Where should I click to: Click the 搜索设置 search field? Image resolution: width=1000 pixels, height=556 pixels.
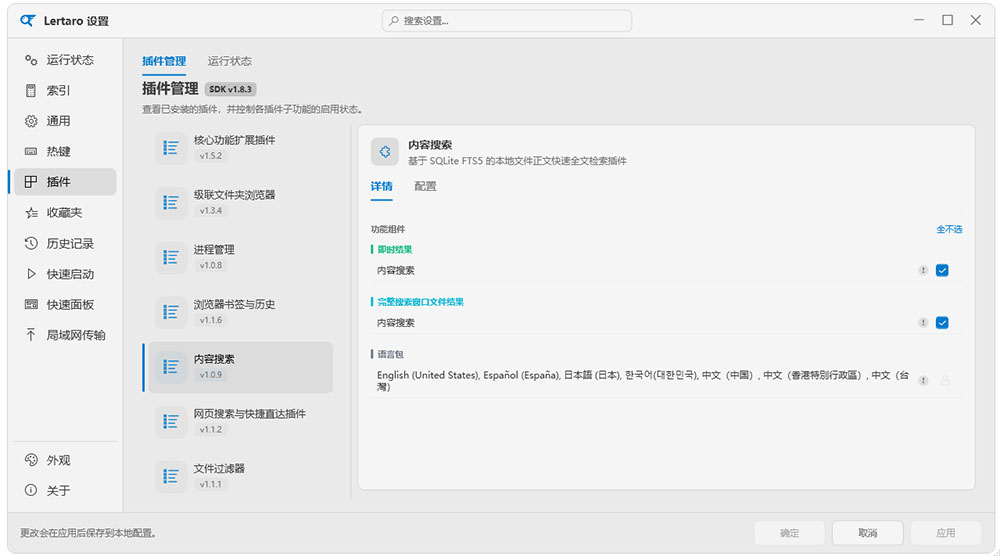point(507,21)
